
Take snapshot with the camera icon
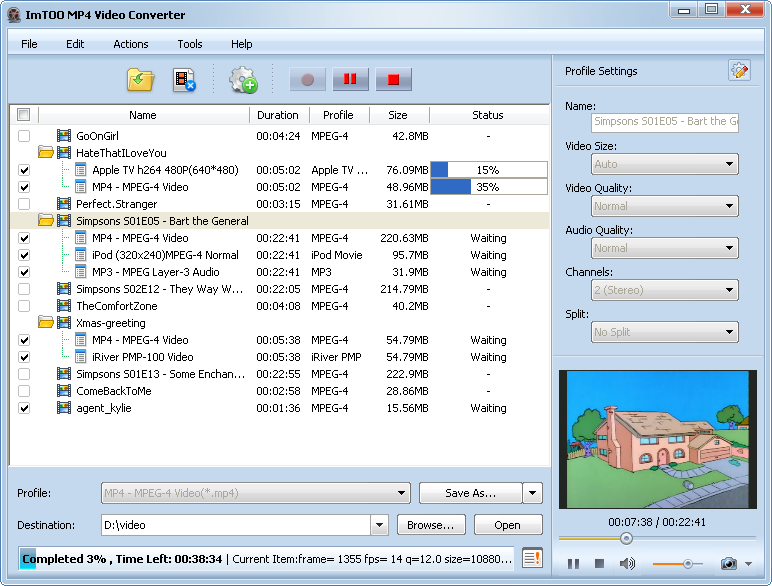(729, 564)
